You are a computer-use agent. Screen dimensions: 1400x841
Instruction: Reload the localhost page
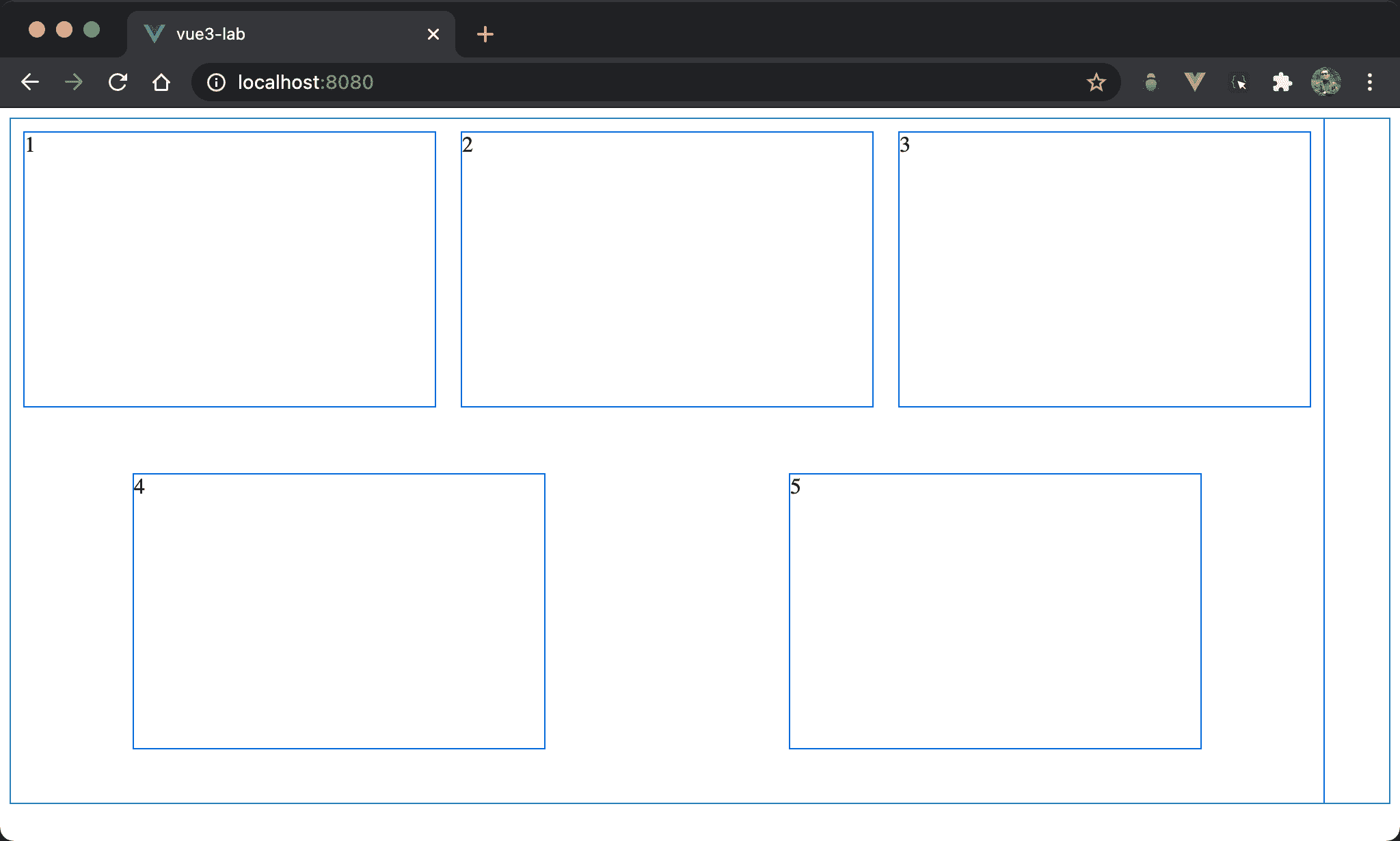118,83
